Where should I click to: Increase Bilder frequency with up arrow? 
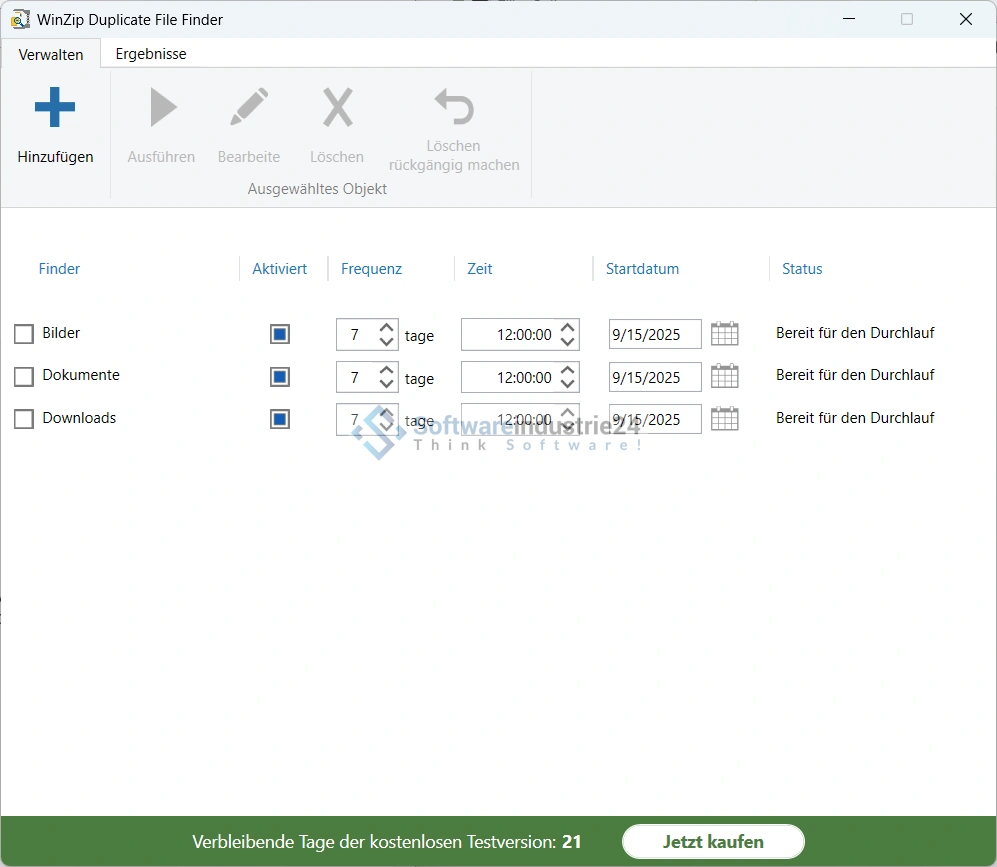coord(387,327)
